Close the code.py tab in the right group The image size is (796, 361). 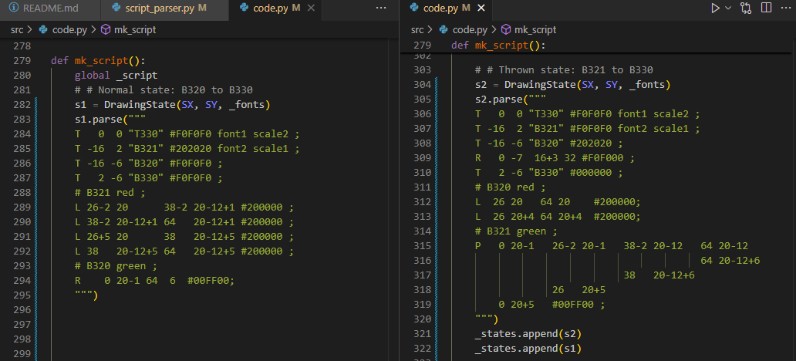click(x=481, y=8)
